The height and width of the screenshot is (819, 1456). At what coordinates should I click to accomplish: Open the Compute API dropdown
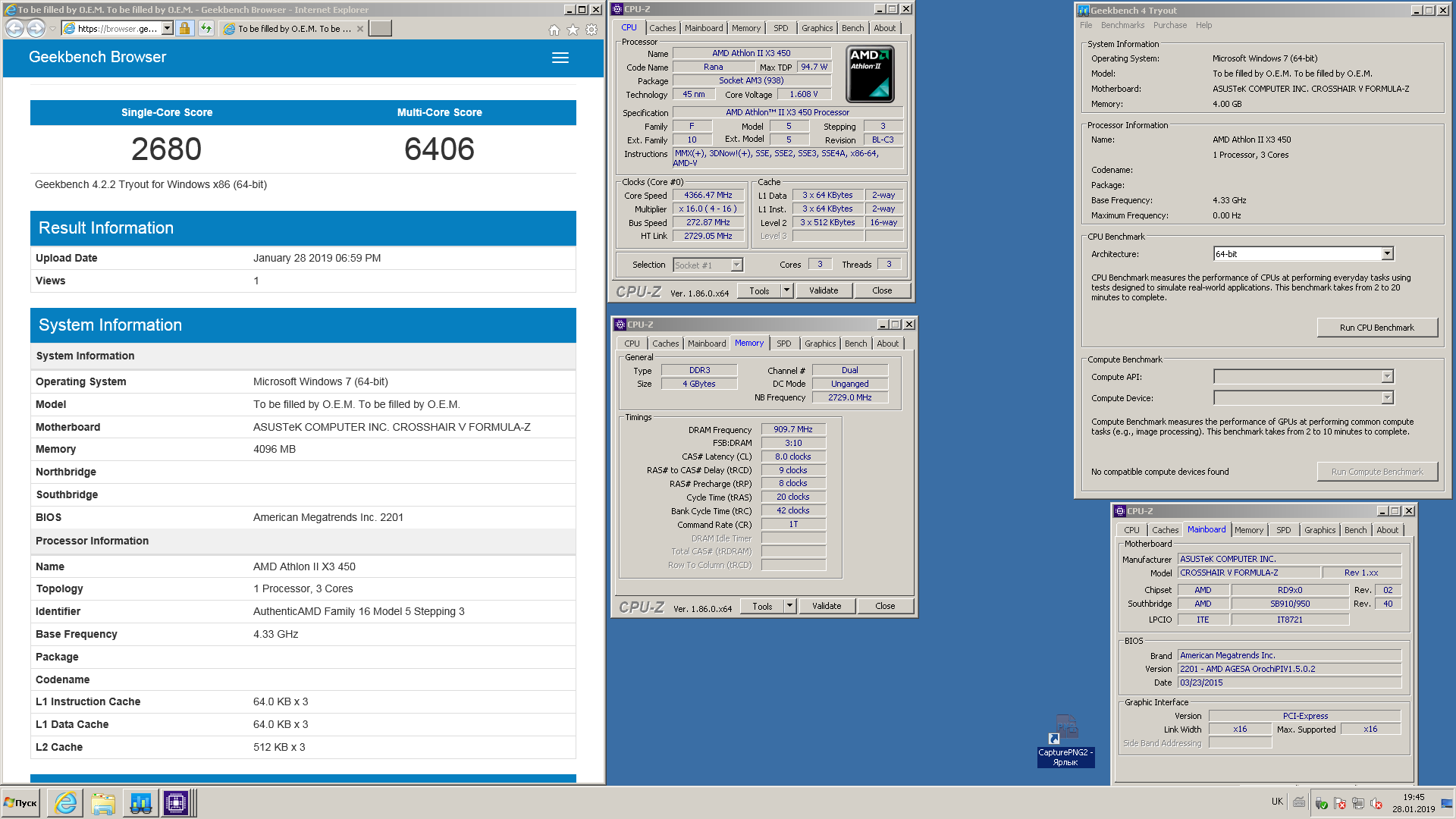click(x=1304, y=377)
